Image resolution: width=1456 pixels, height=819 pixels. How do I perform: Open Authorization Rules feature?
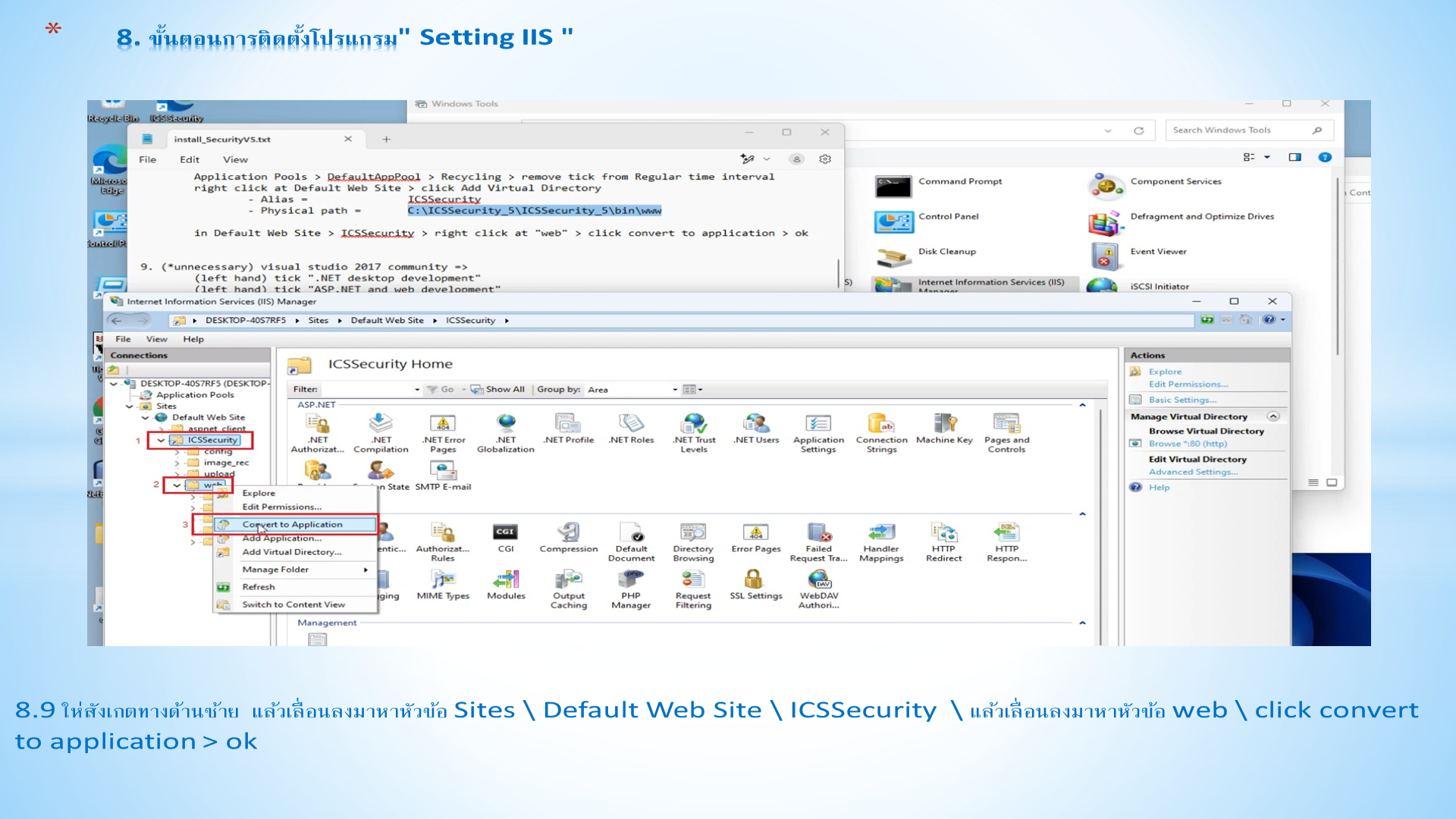coord(443,542)
